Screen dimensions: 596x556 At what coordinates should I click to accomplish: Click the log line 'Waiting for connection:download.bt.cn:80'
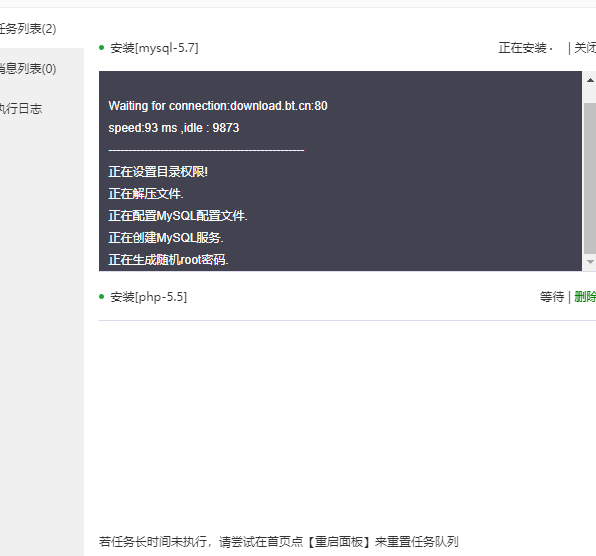point(218,106)
